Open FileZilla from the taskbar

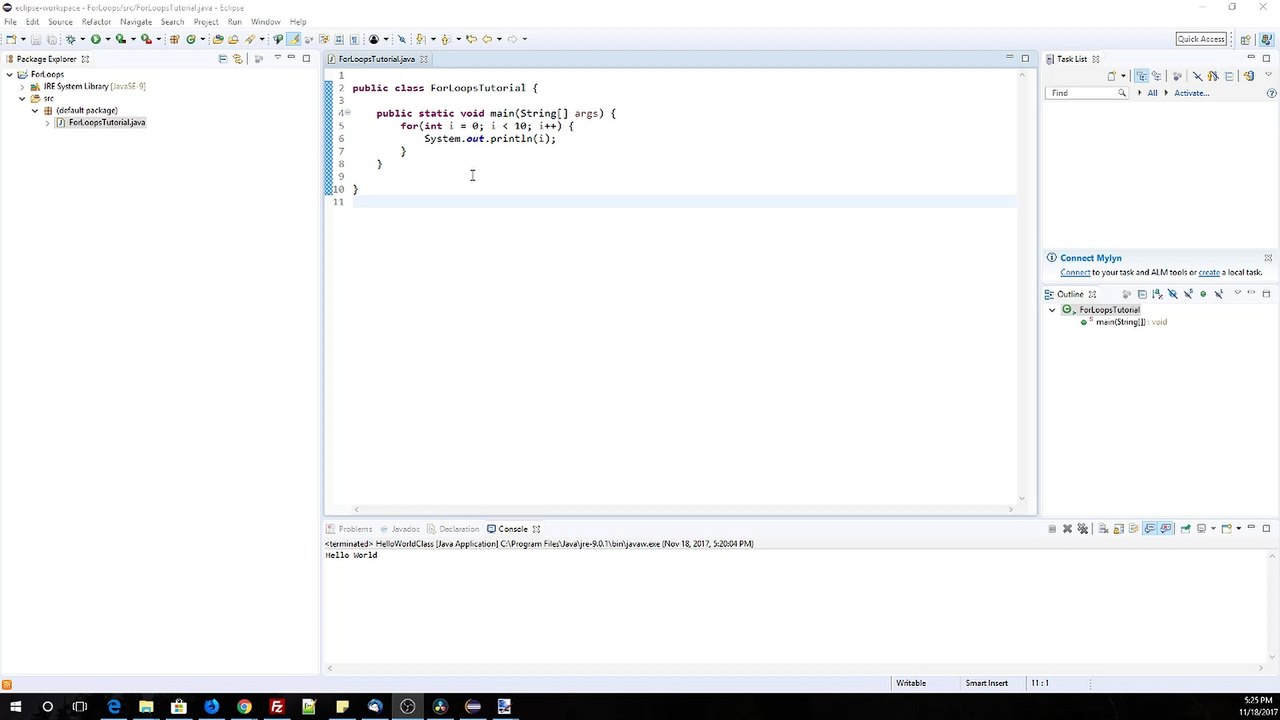pos(277,707)
